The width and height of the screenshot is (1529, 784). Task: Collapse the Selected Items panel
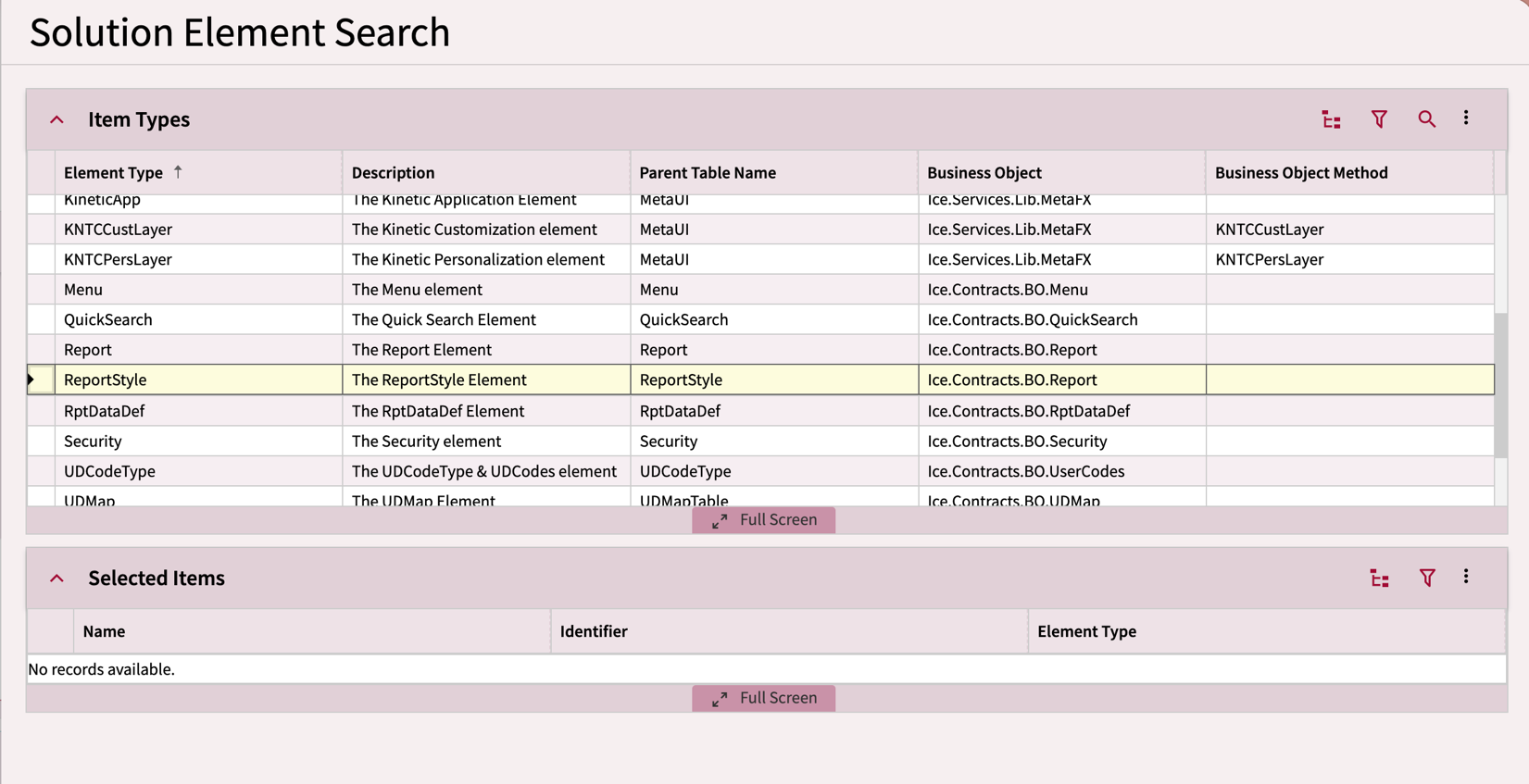click(x=56, y=579)
